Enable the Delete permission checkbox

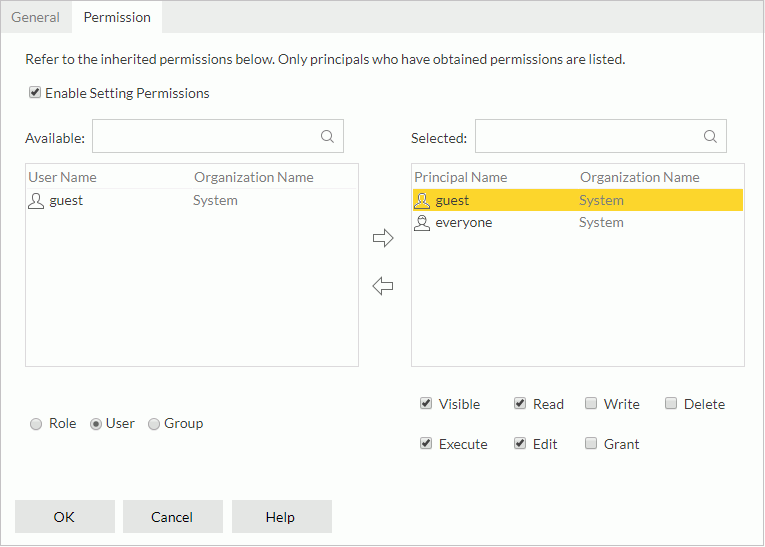(x=671, y=403)
